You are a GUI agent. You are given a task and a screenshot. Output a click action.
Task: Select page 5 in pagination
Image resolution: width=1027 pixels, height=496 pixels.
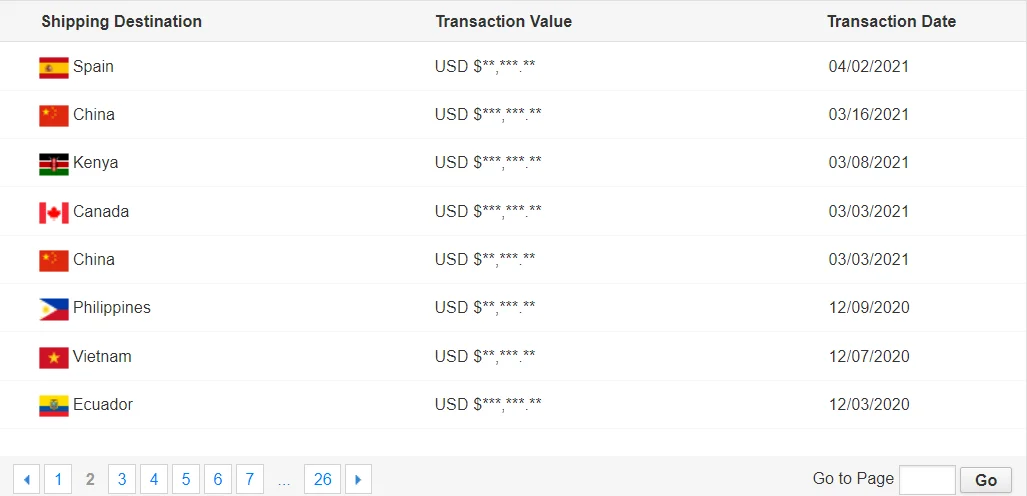186,480
